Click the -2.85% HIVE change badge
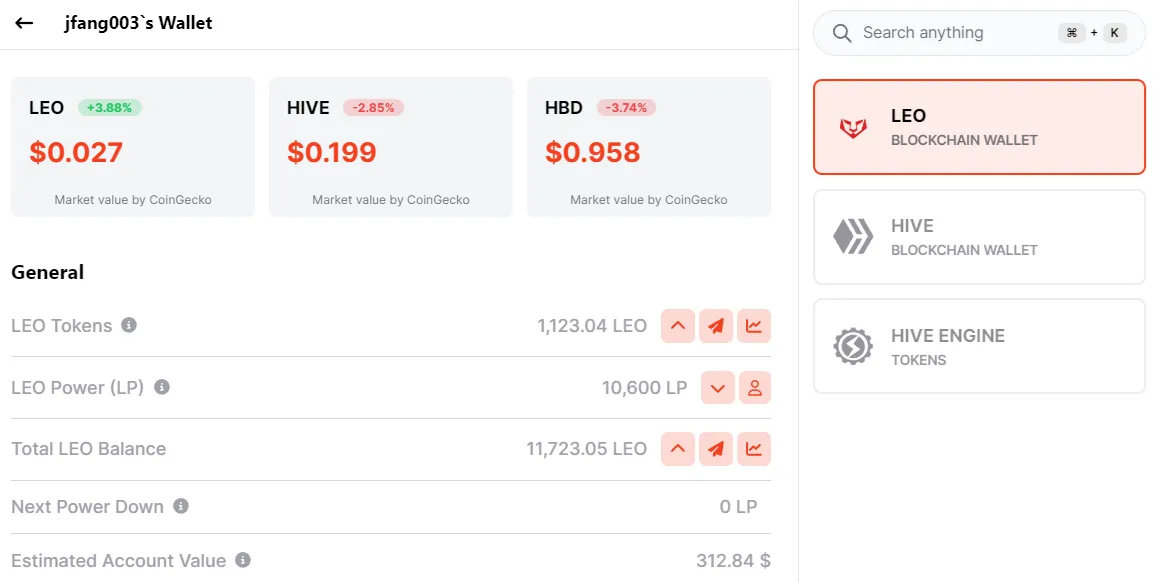 pos(373,108)
